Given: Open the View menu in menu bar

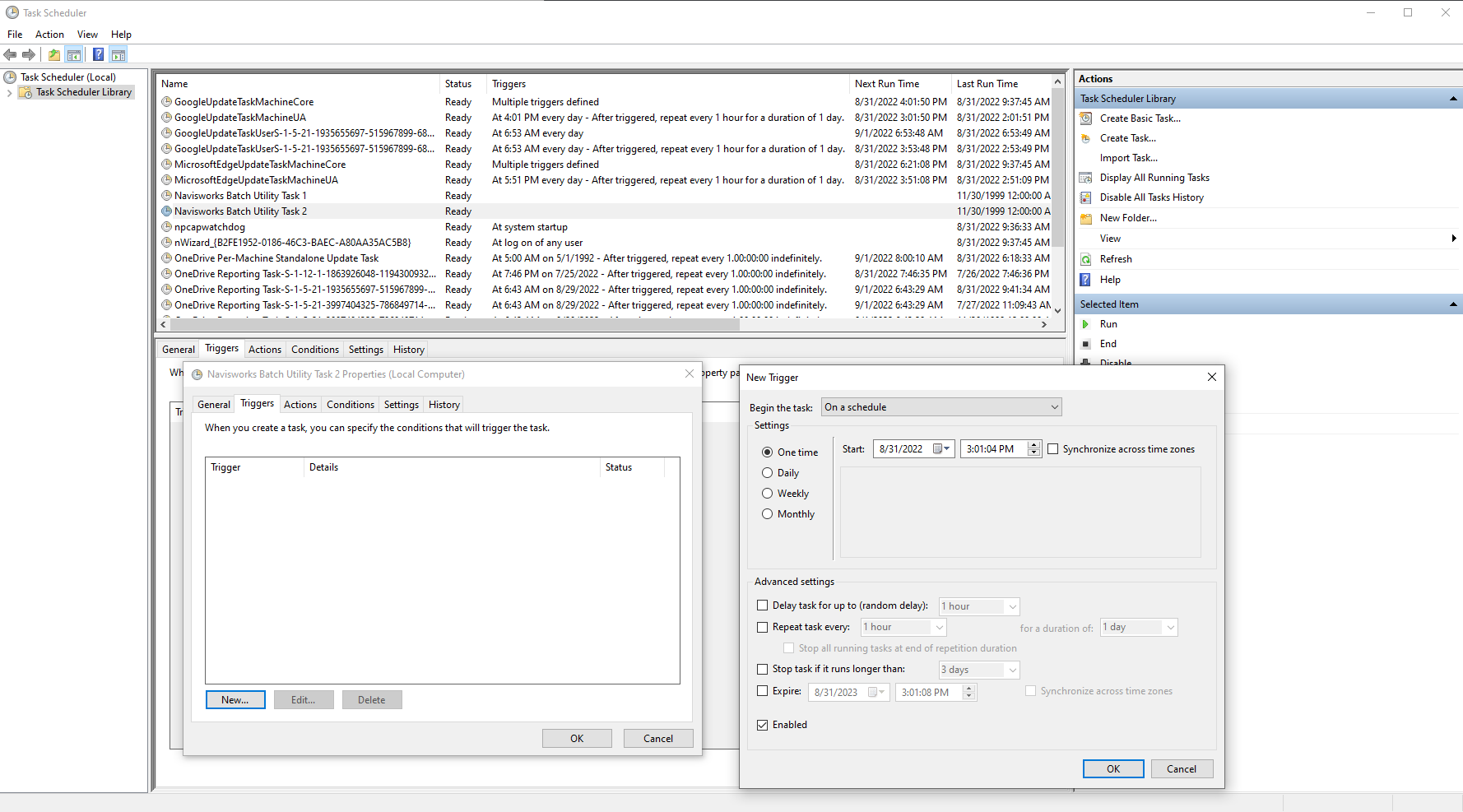Looking at the screenshot, I should (87, 35).
